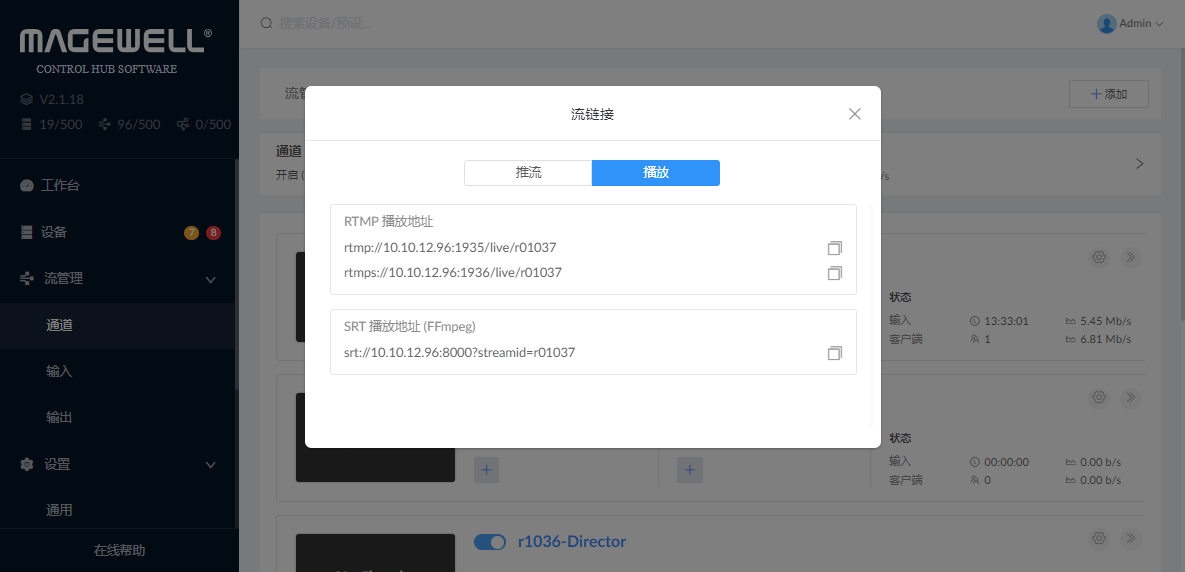
Task: Open the 在线帮助 link
Action: coord(119,550)
